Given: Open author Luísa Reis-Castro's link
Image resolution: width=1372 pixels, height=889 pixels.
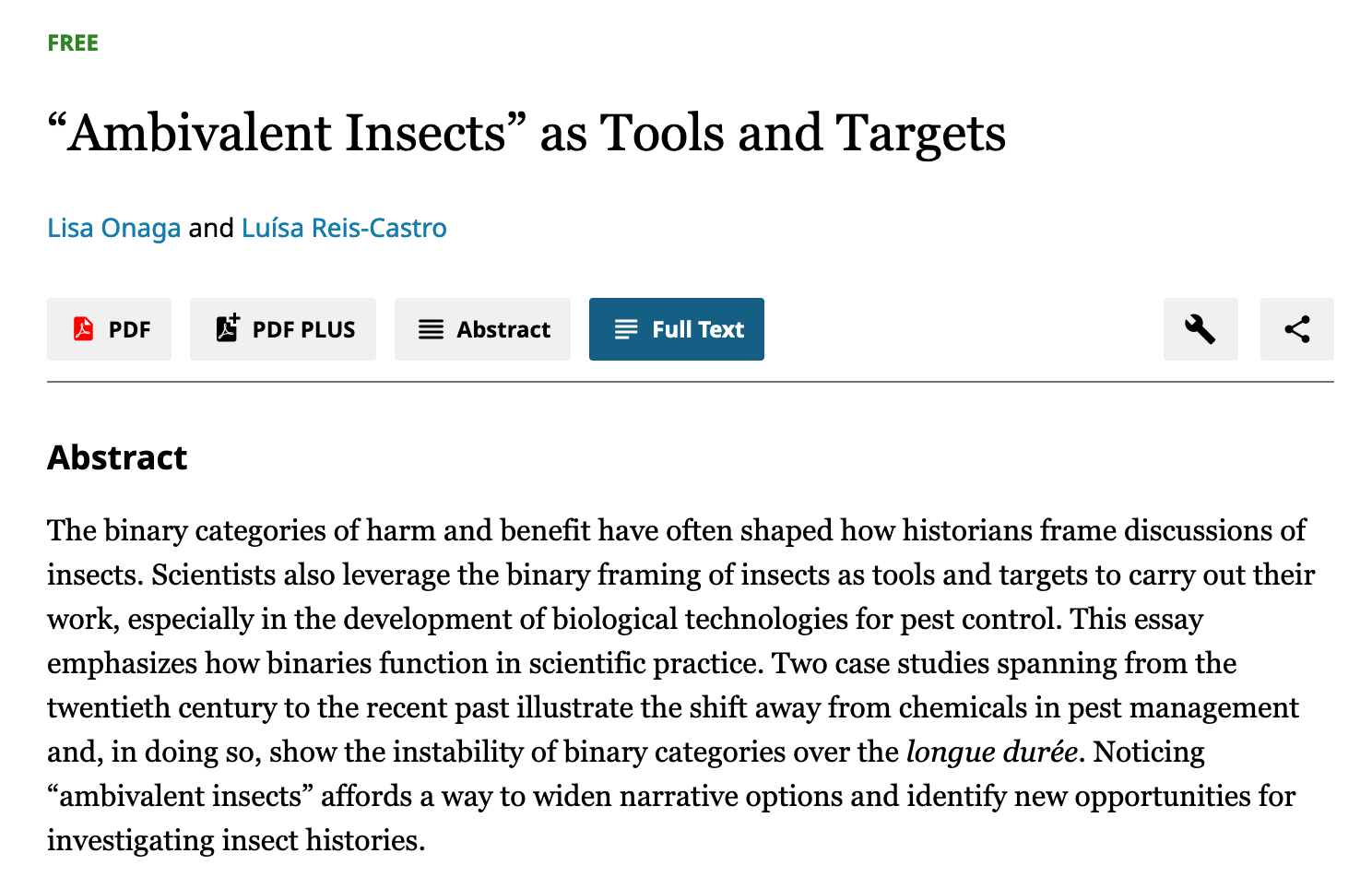Looking at the screenshot, I should [x=344, y=228].
